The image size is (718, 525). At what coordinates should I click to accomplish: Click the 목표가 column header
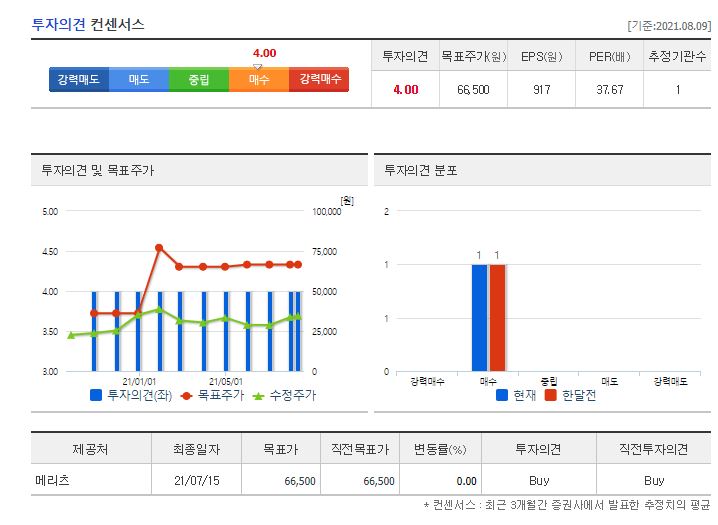click(281, 449)
